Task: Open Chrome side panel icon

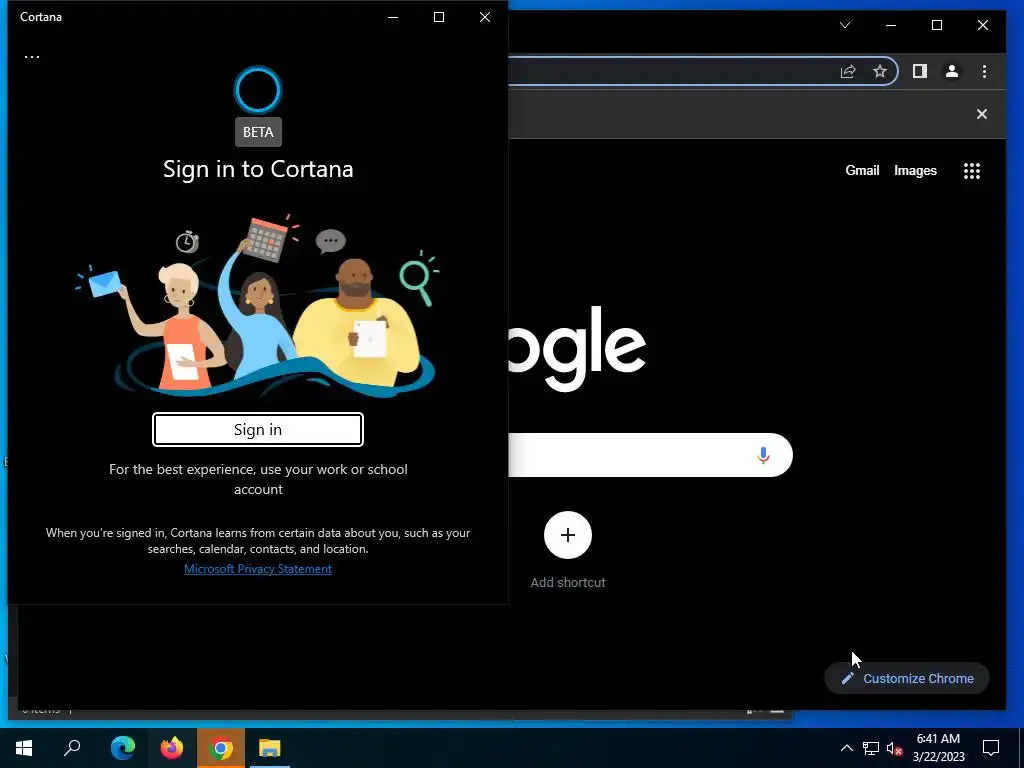Action: (920, 71)
